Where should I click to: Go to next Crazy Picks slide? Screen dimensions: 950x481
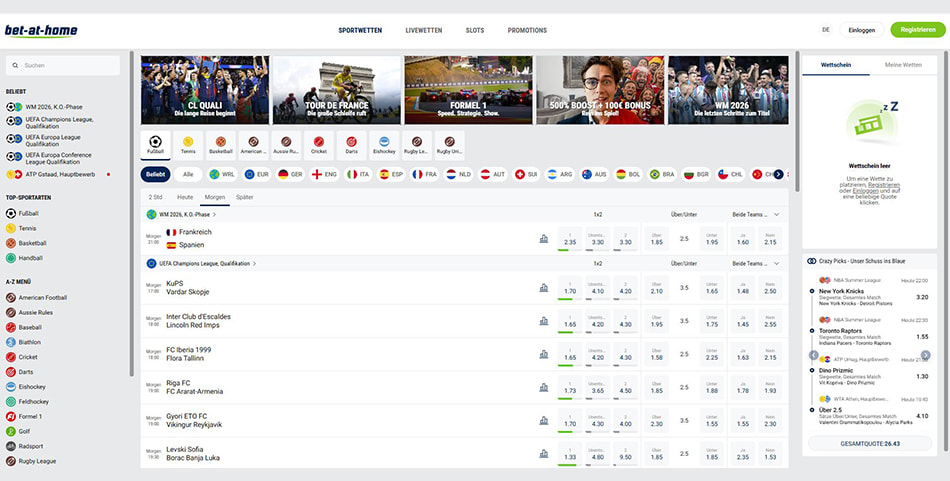[925, 356]
